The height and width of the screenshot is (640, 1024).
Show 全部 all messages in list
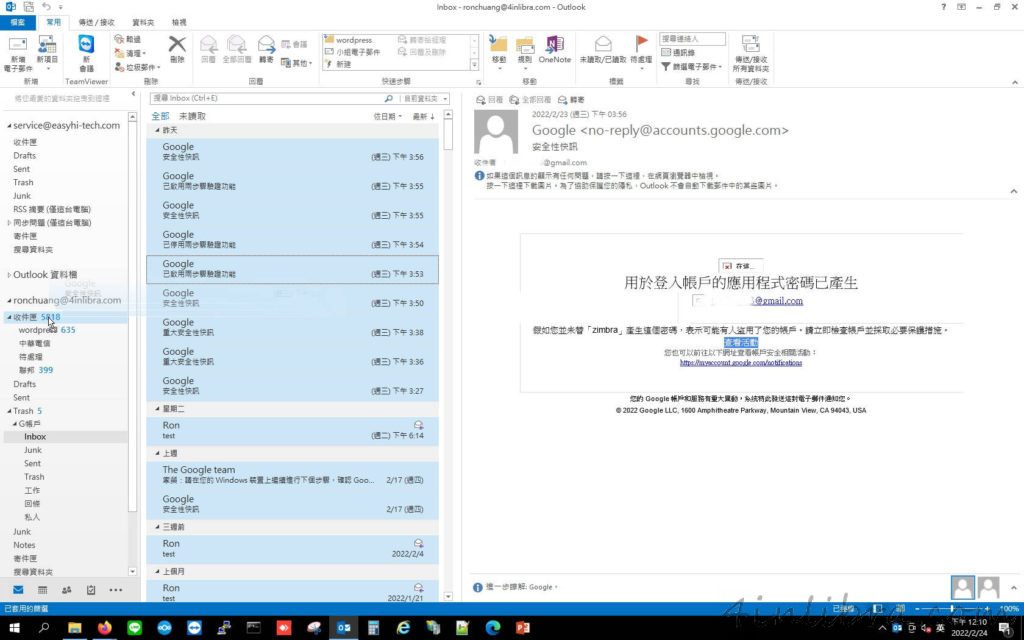pos(160,116)
